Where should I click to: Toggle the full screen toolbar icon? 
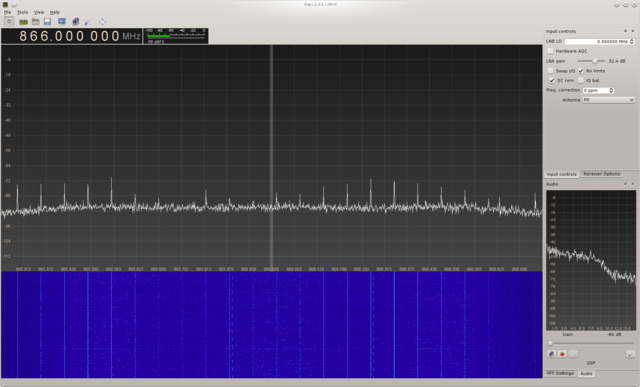[102, 22]
